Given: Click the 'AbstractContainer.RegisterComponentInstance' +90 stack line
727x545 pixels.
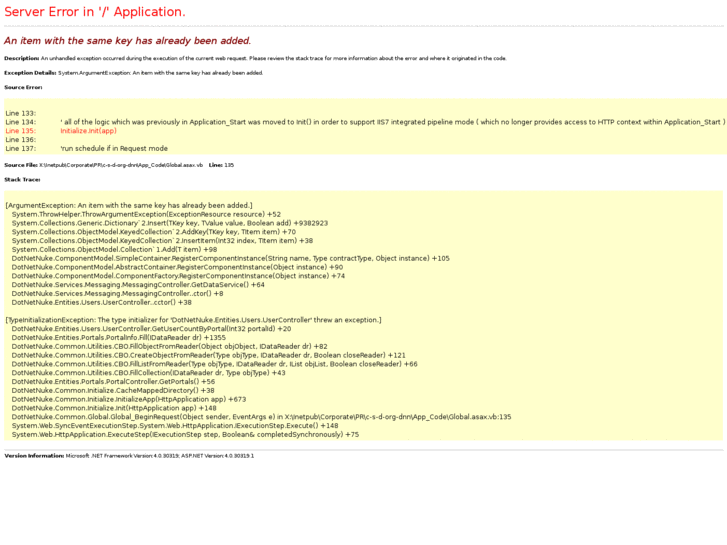Looking at the screenshot, I should point(178,267).
